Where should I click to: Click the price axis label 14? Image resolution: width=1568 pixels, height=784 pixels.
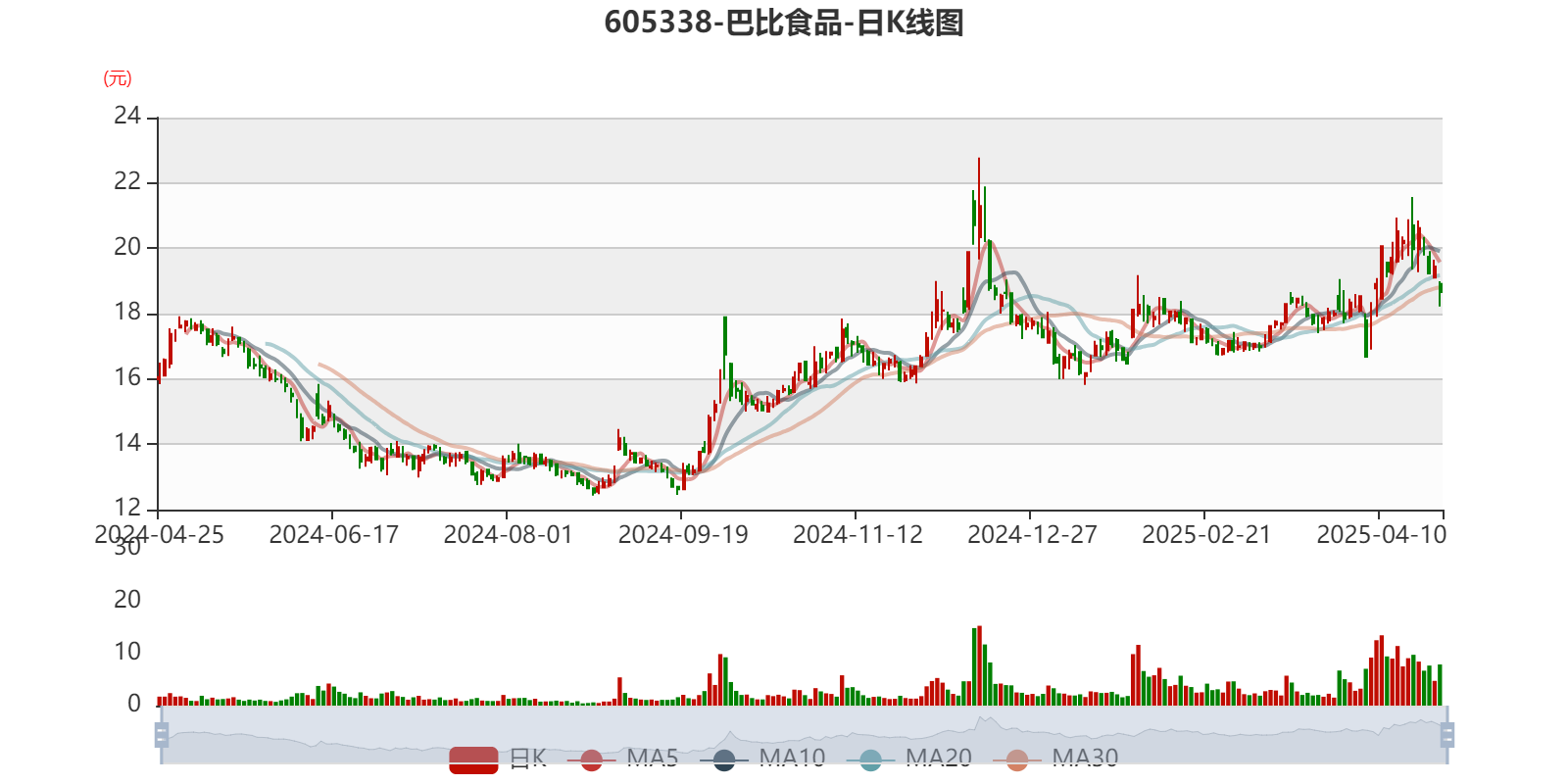(x=127, y=443)
